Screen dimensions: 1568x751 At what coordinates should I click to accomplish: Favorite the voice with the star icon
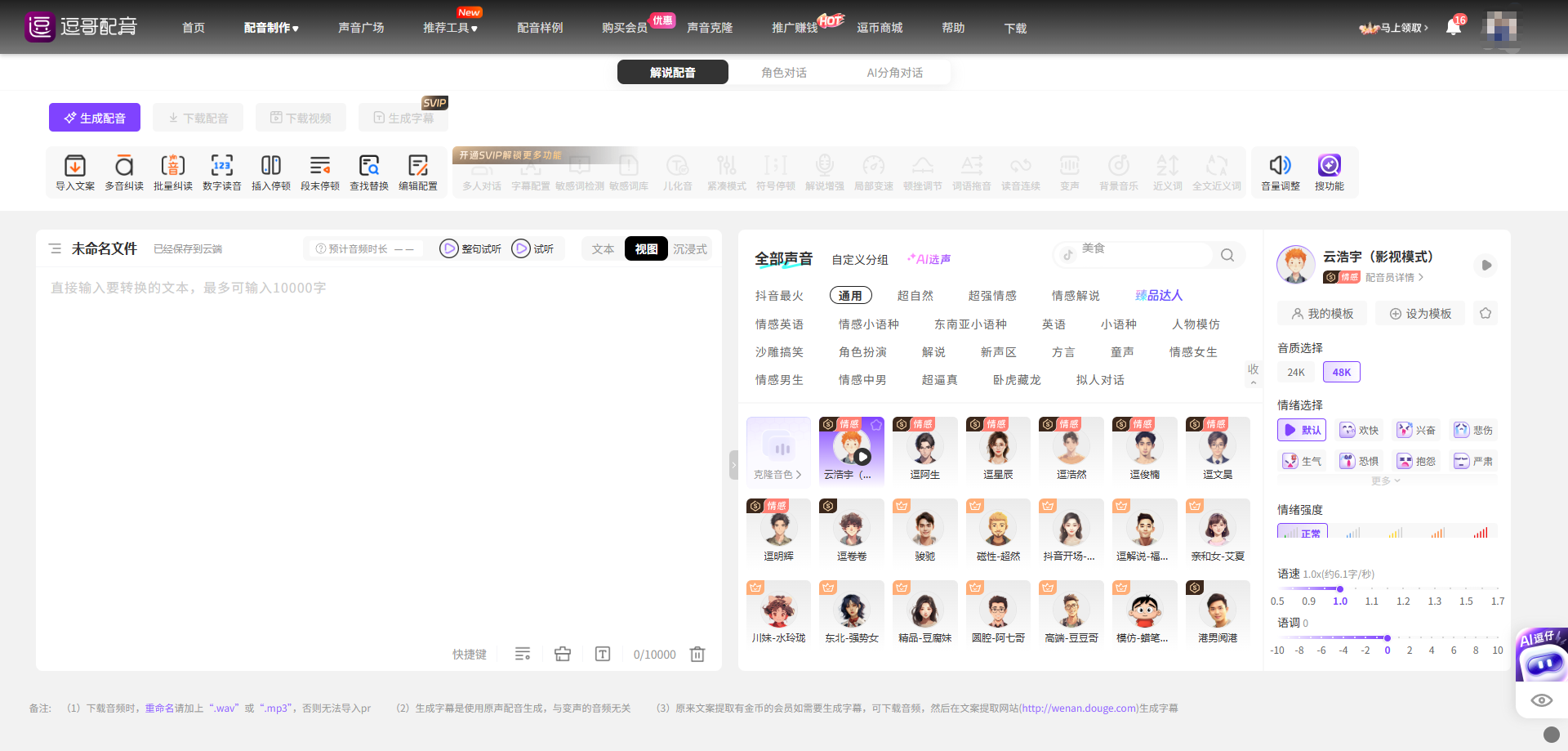click(x=1486, y=313)
